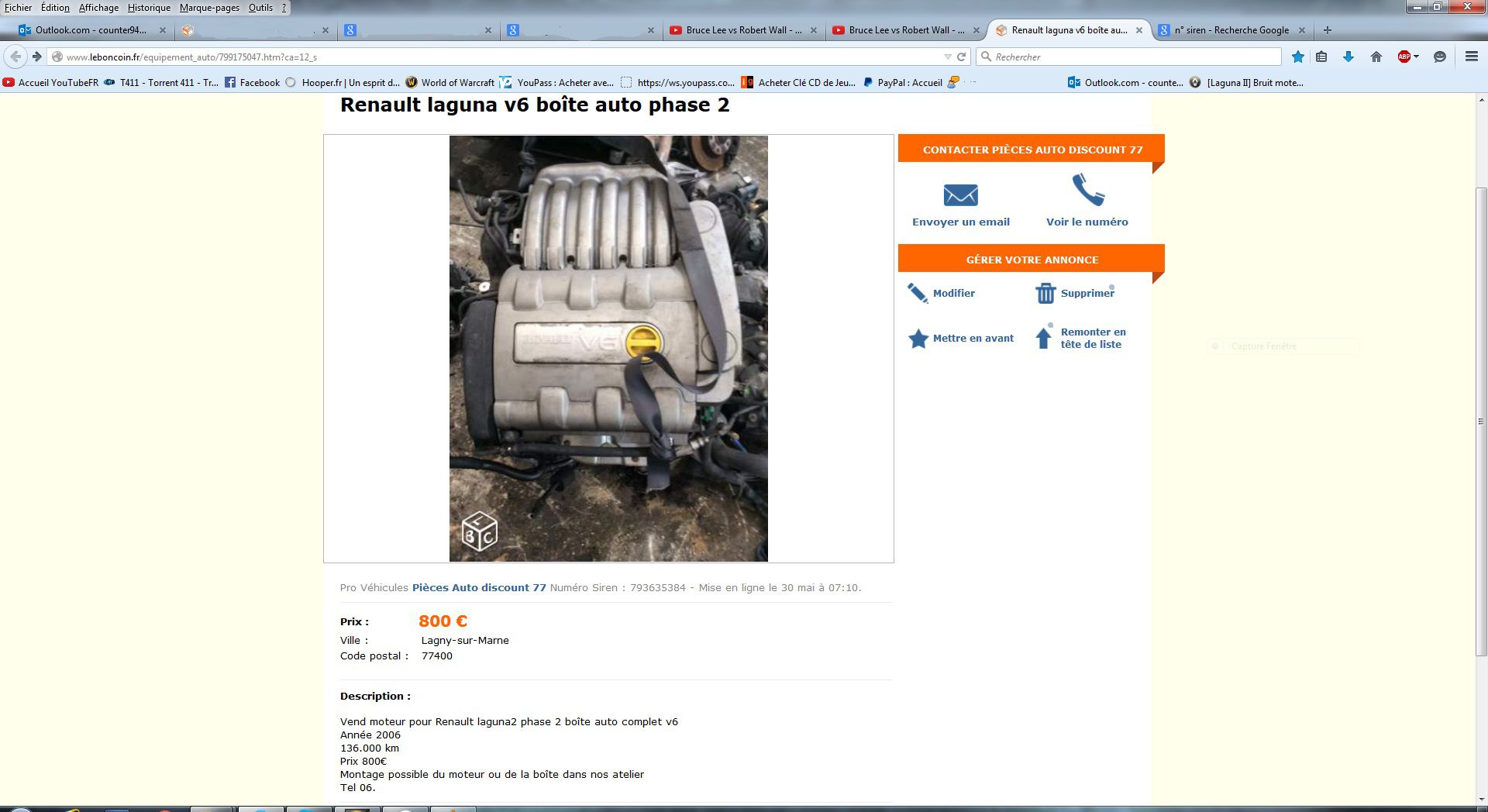Open the Firefox downloads arrow

click(1348, 57)
